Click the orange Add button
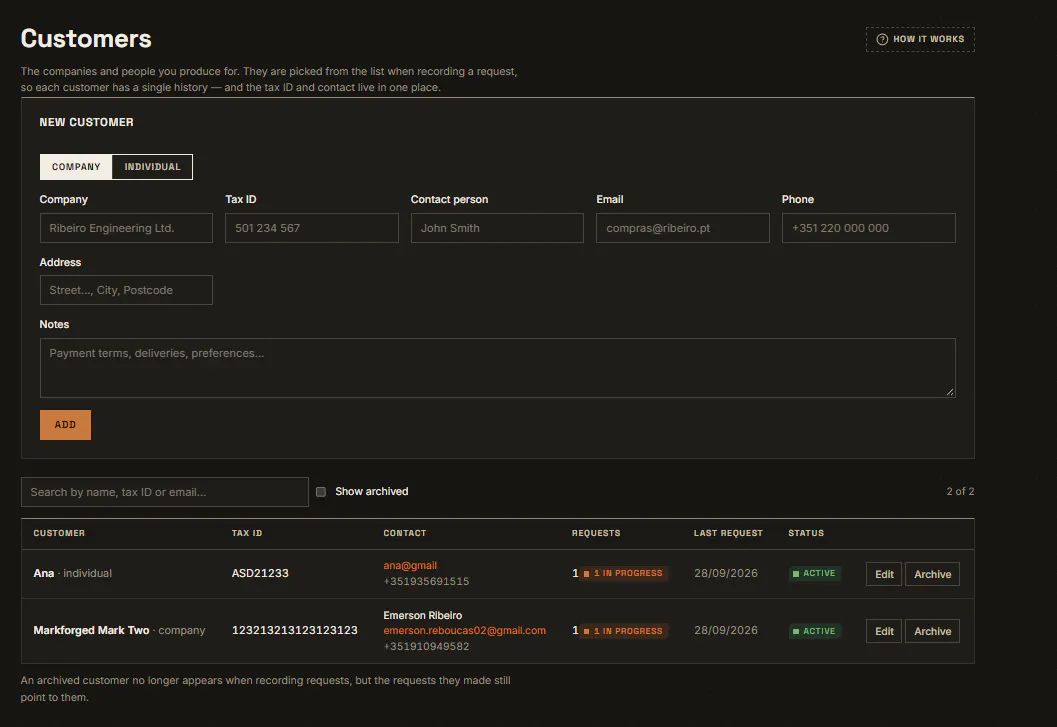 (65, 425)
